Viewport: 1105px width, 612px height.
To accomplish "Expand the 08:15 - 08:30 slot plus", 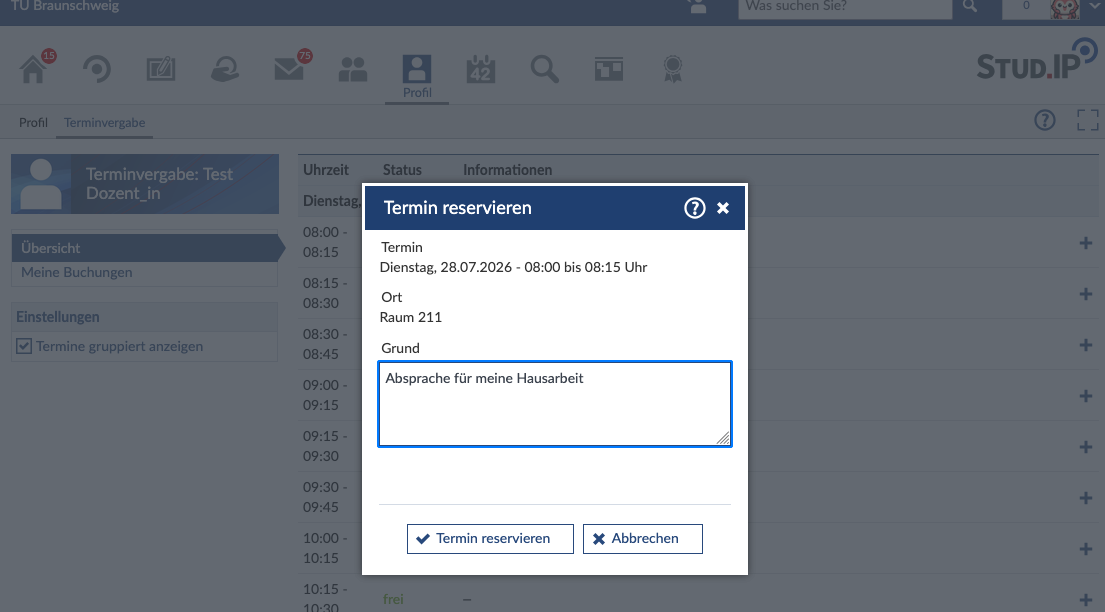I will click(1085, 294).
